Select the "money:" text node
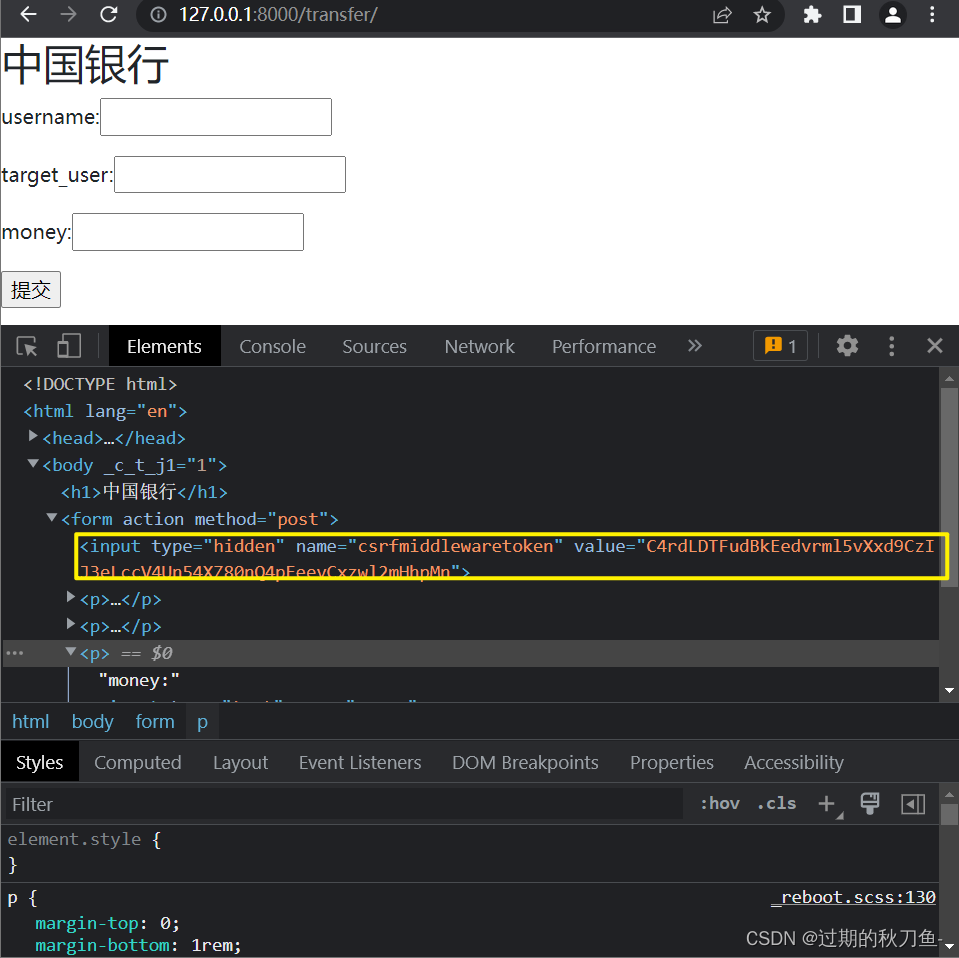The width and height of the screenshot is (959, 958). pos(139,680)
